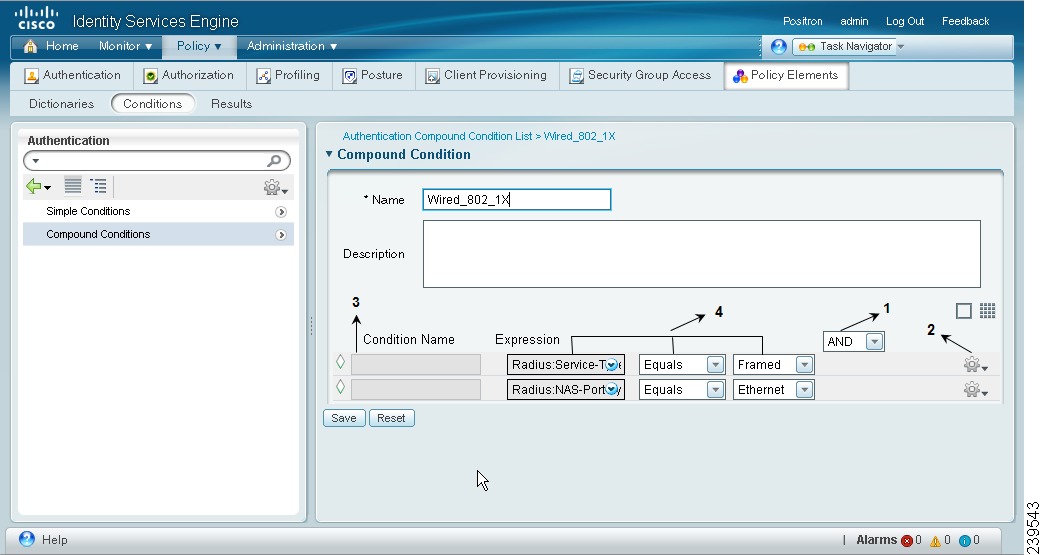
Task: Open the left panel gear menu
Action: coord(275,188)
